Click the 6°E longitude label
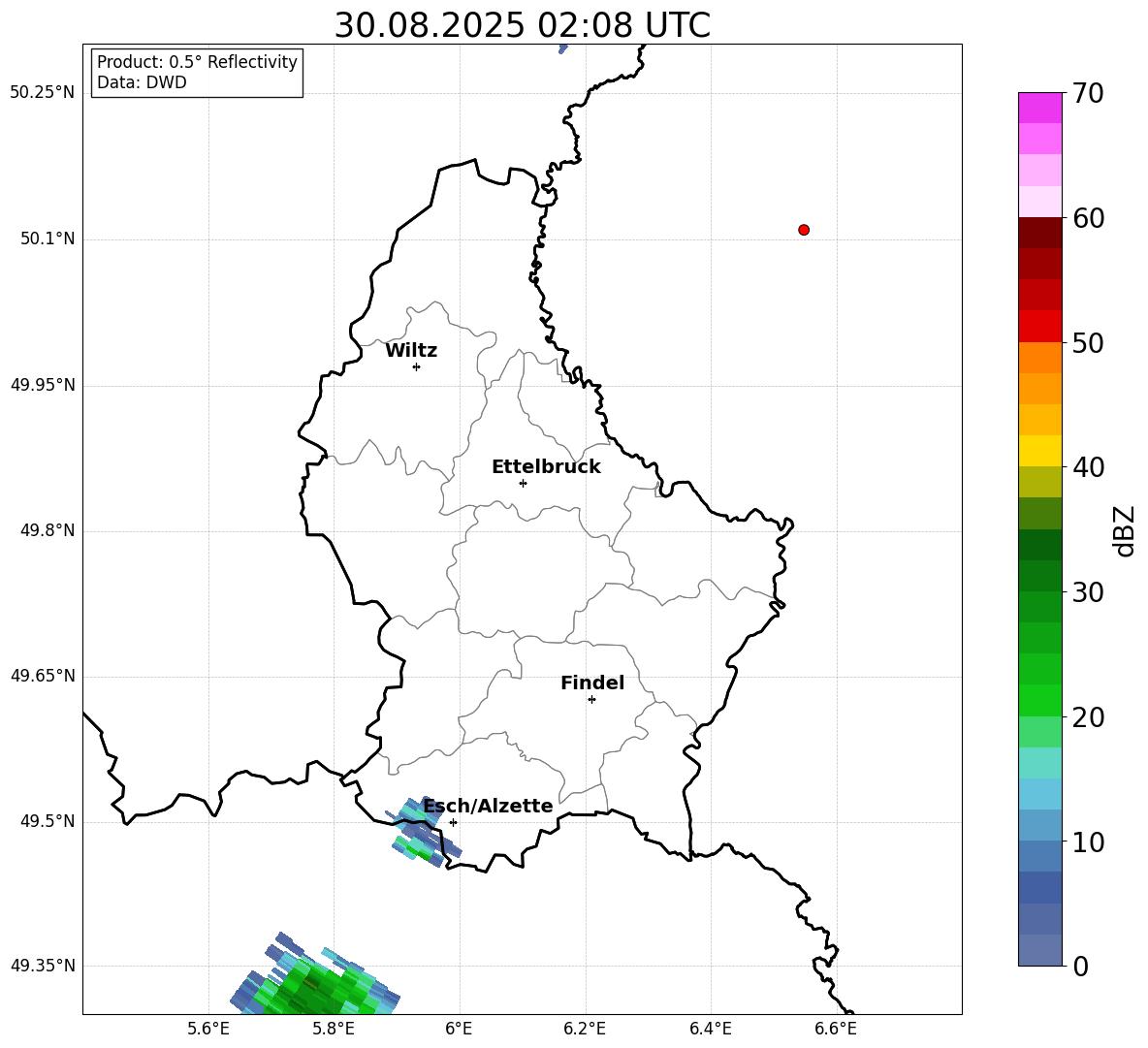 (x=459, y=1029)
